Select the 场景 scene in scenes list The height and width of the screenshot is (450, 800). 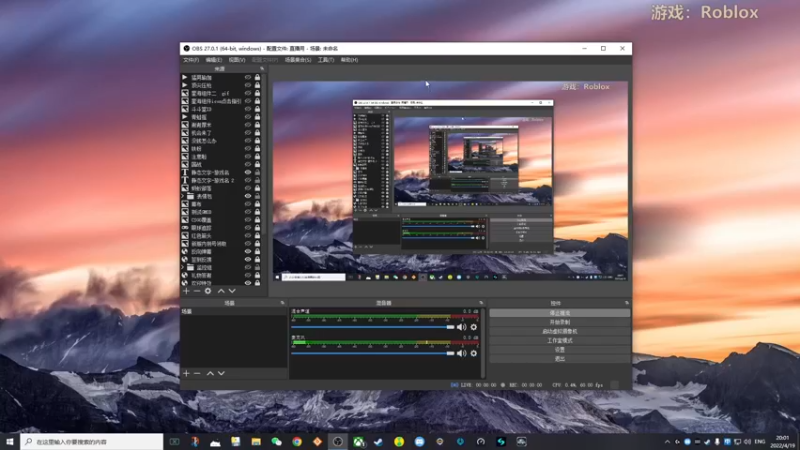pos(234,311)
